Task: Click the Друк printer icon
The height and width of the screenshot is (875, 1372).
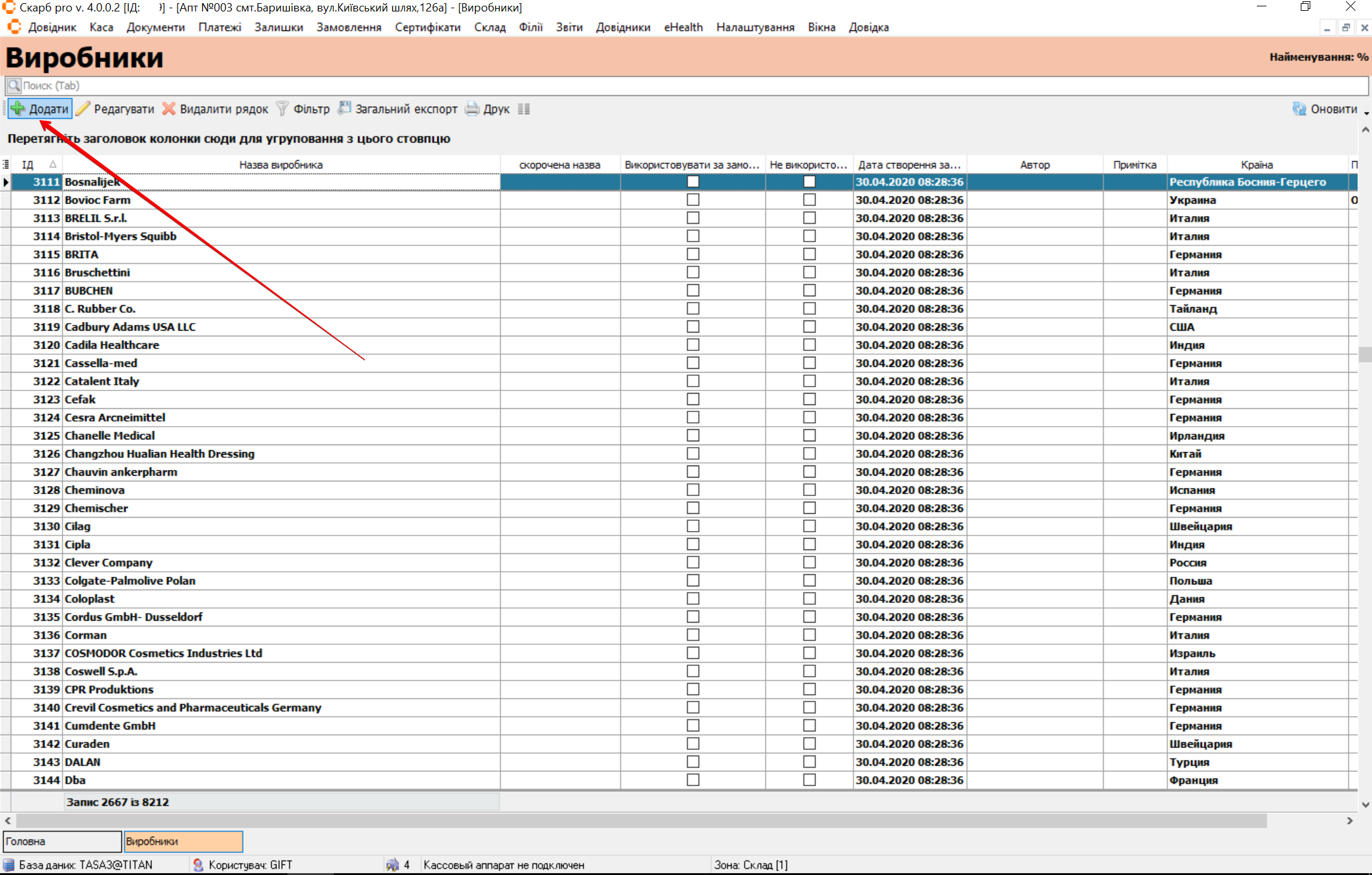Action: 472,109
